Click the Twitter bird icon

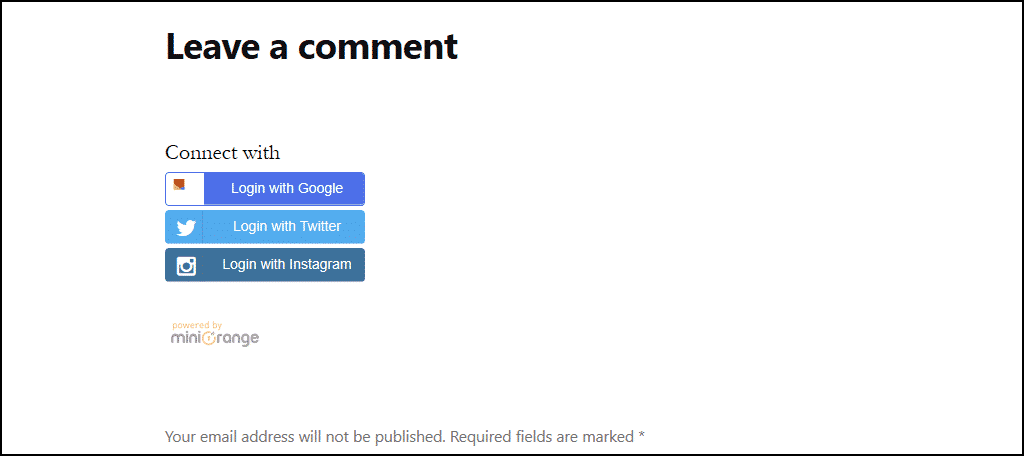[186, 228]
